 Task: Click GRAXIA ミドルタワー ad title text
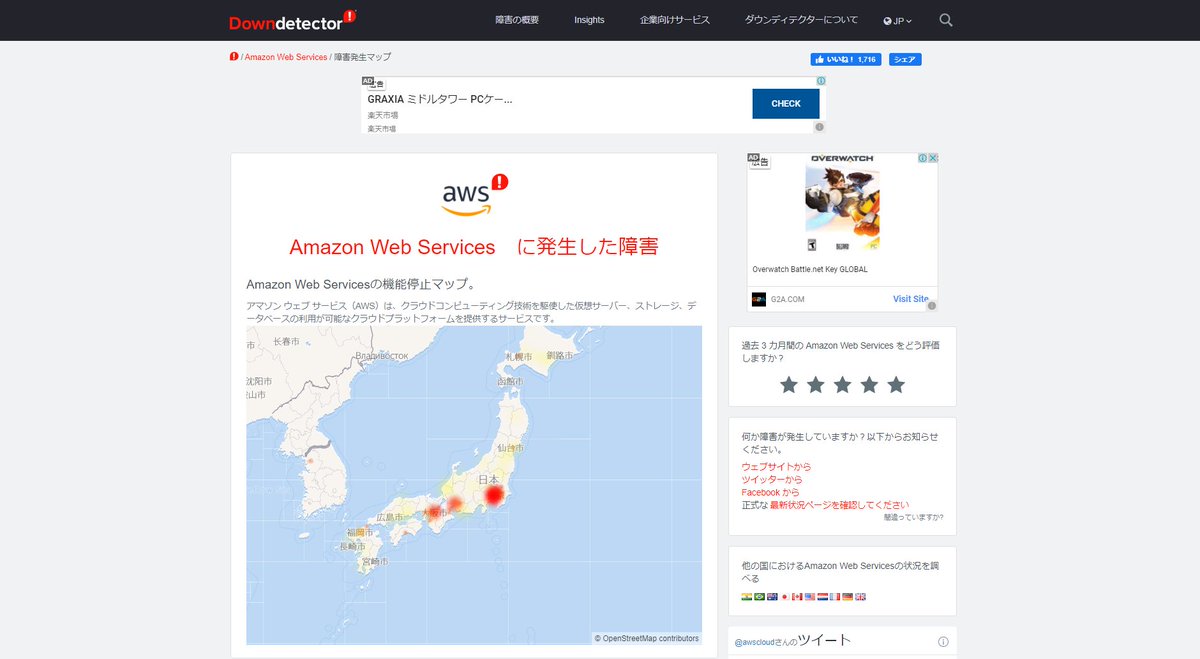pos(440,100)
